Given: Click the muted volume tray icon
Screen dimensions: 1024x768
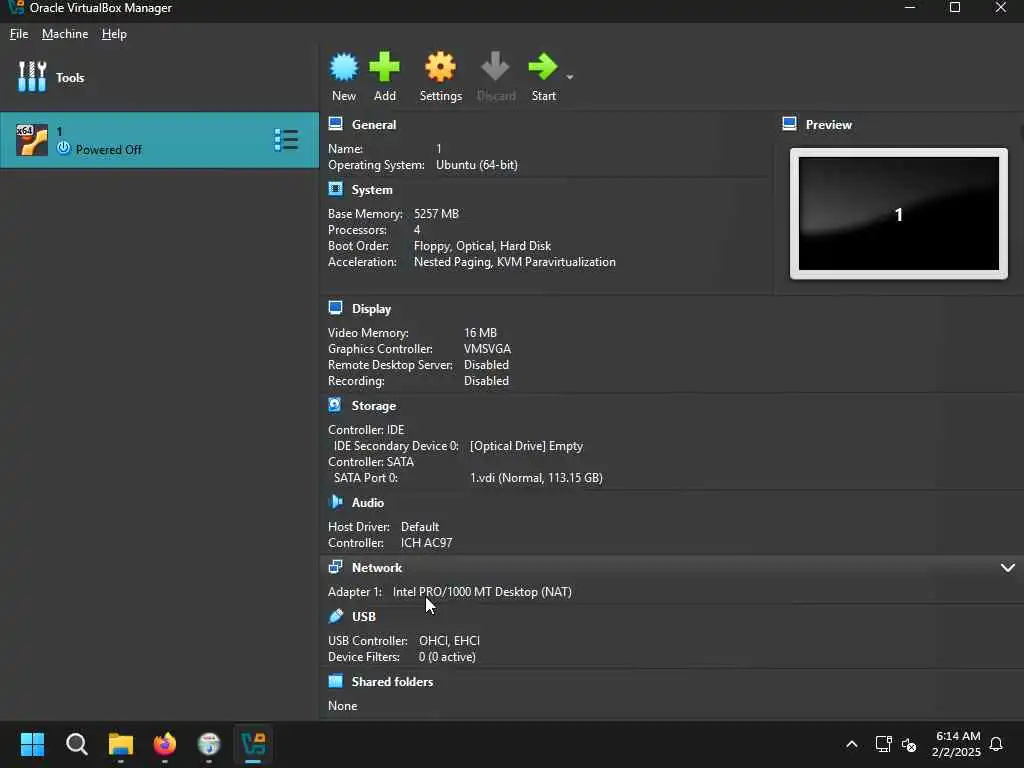Looking at the screenshot, I should pyautogui.click(x=909, y=744).
